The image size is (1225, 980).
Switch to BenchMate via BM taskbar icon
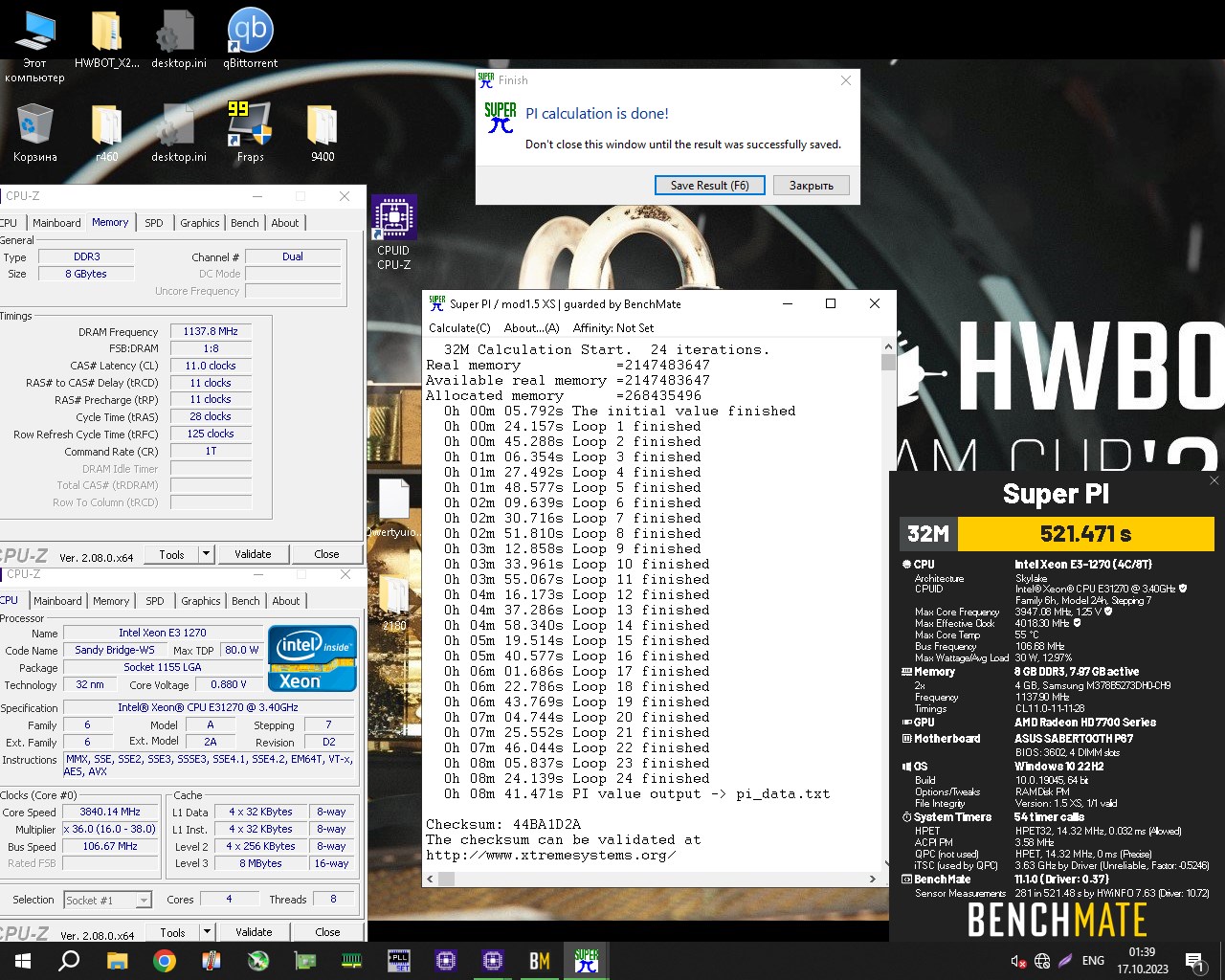[x=540, y=961]
